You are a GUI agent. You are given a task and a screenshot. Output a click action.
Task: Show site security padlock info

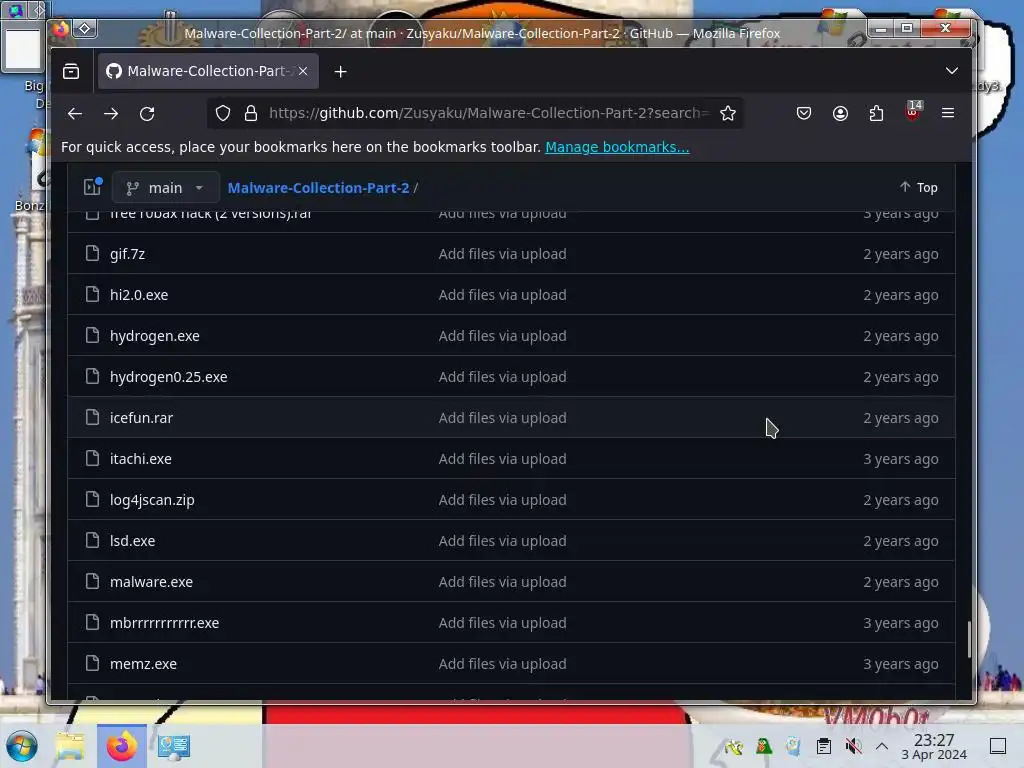[251, 114]
